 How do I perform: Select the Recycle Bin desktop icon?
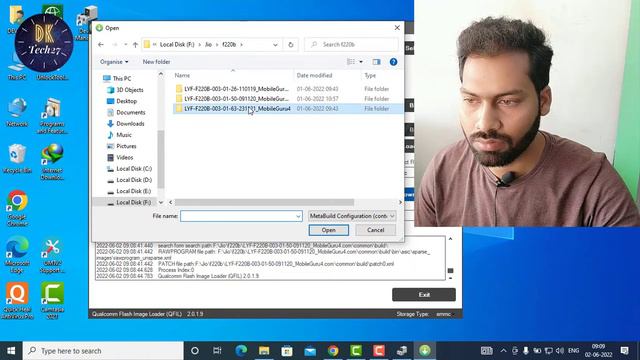point(17,159)
